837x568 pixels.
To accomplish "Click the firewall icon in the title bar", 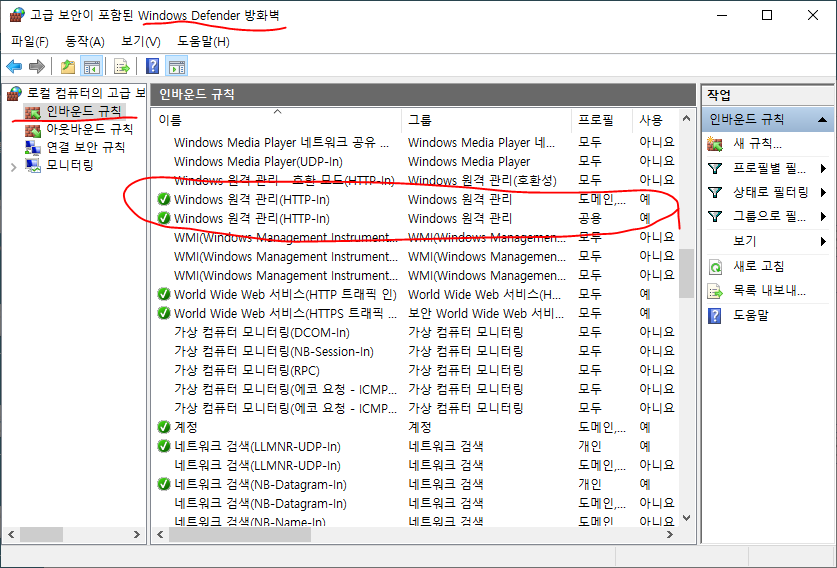I will point(17,15).
